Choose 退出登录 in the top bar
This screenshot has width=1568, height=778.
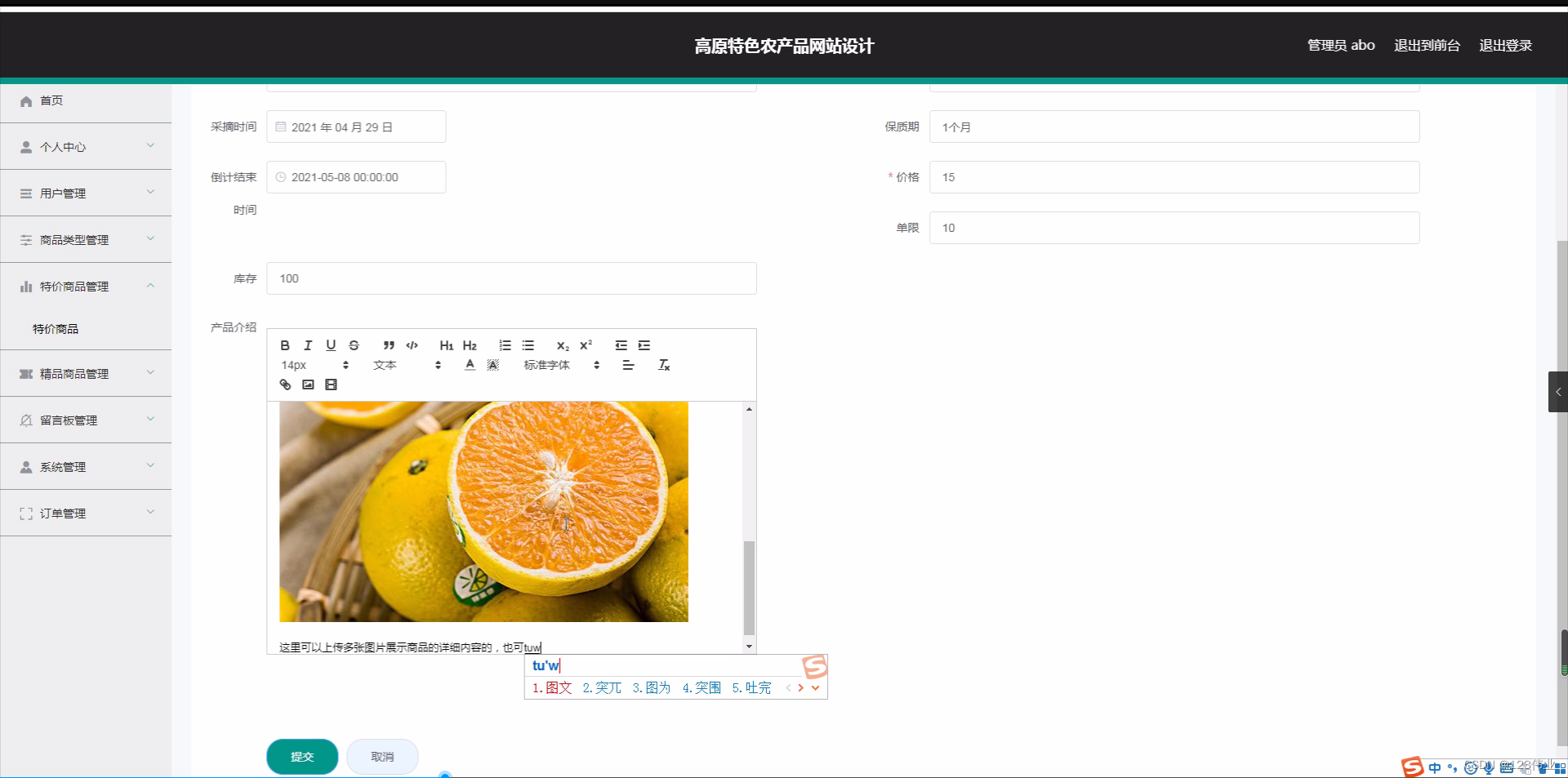(x=1505, y=45)
